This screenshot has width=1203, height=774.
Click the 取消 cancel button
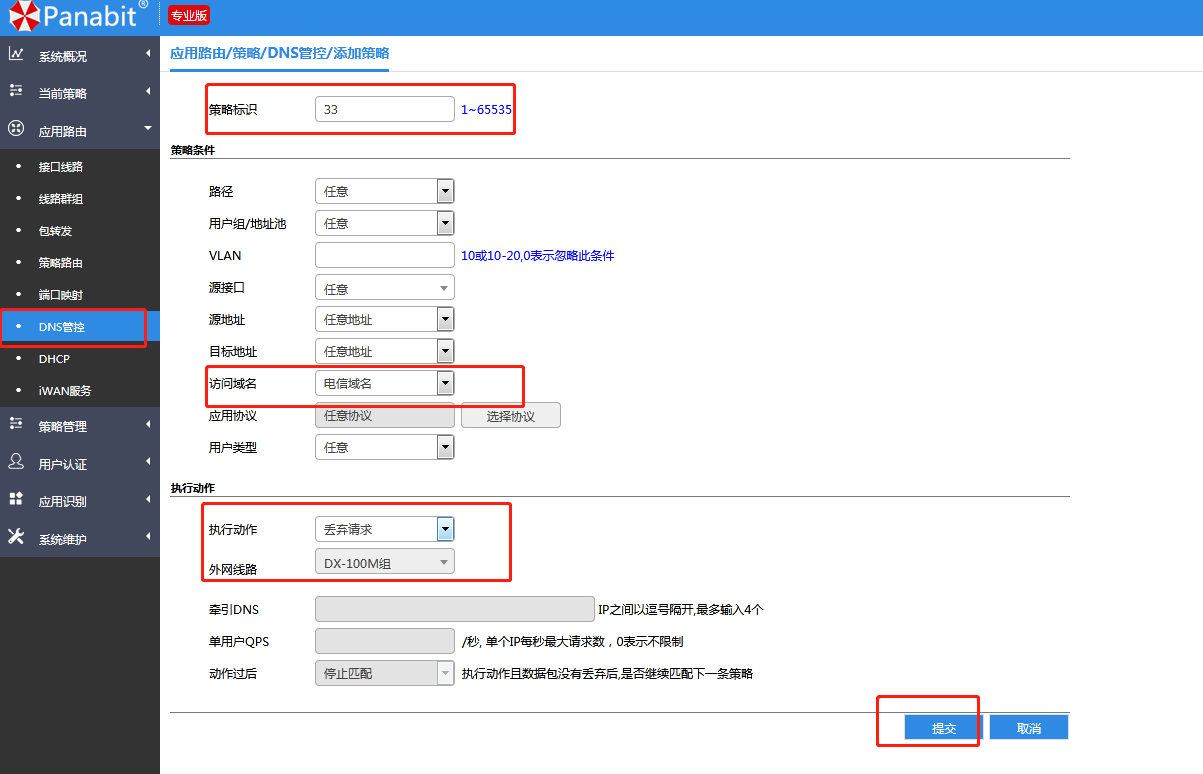(x=1028, y=728)
